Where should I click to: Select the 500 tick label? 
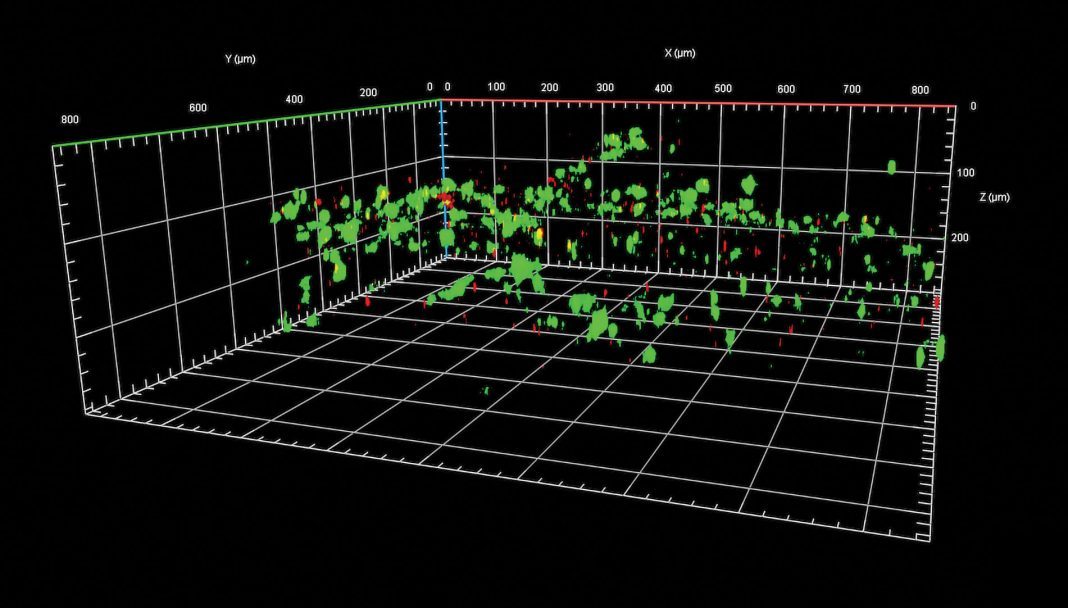click(x=723, y=88)
